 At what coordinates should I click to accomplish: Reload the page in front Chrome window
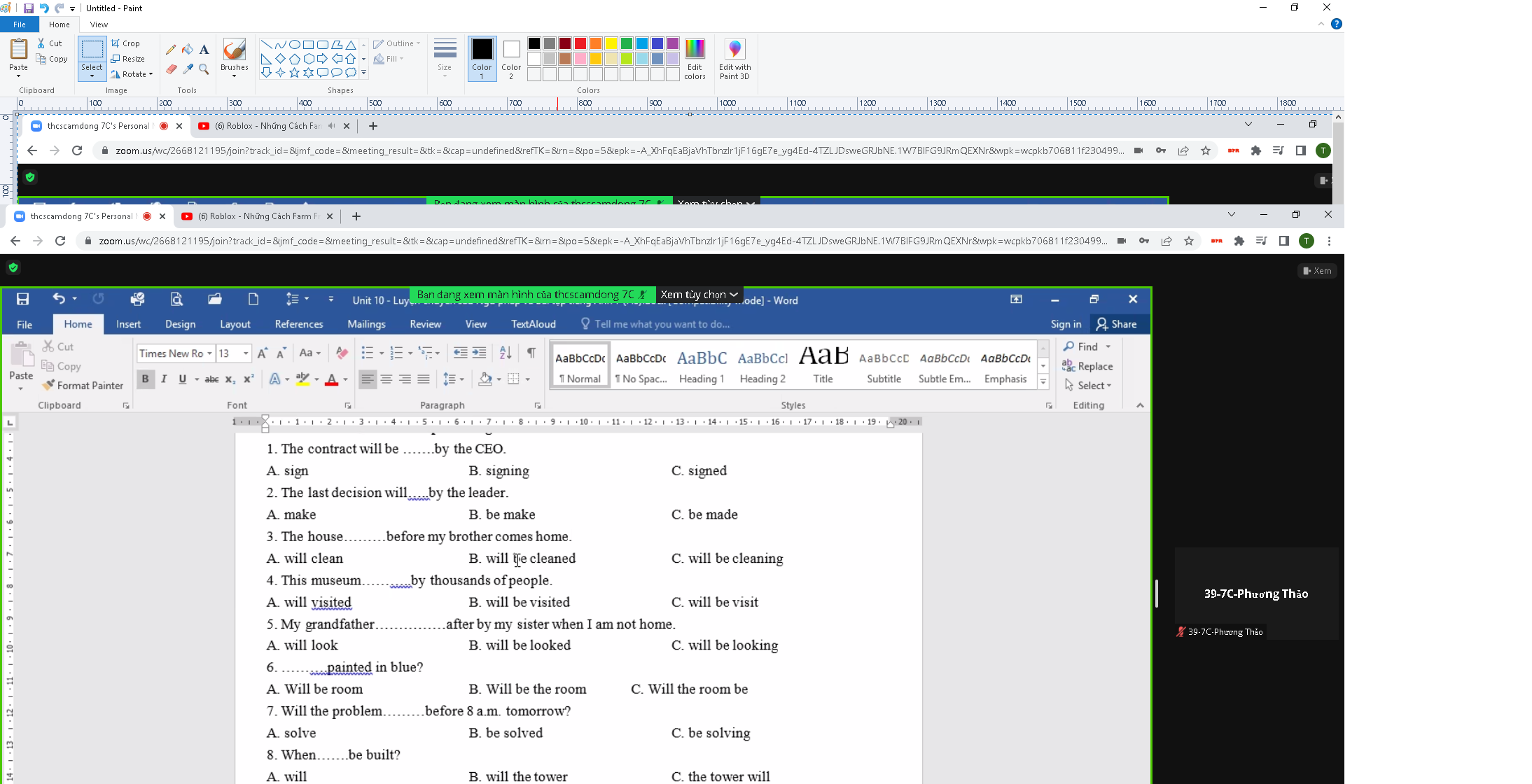click(x=60, y=241)
